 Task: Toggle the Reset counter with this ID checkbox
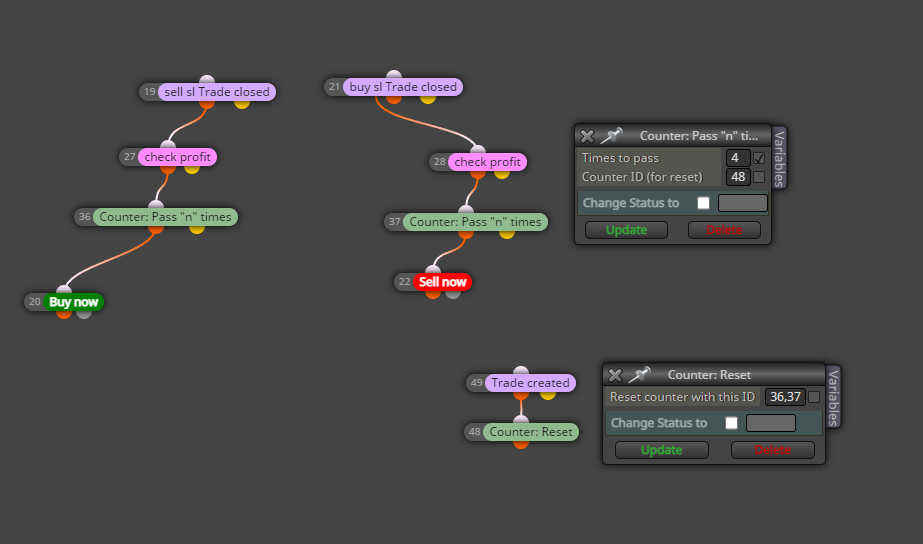point(814,397)
